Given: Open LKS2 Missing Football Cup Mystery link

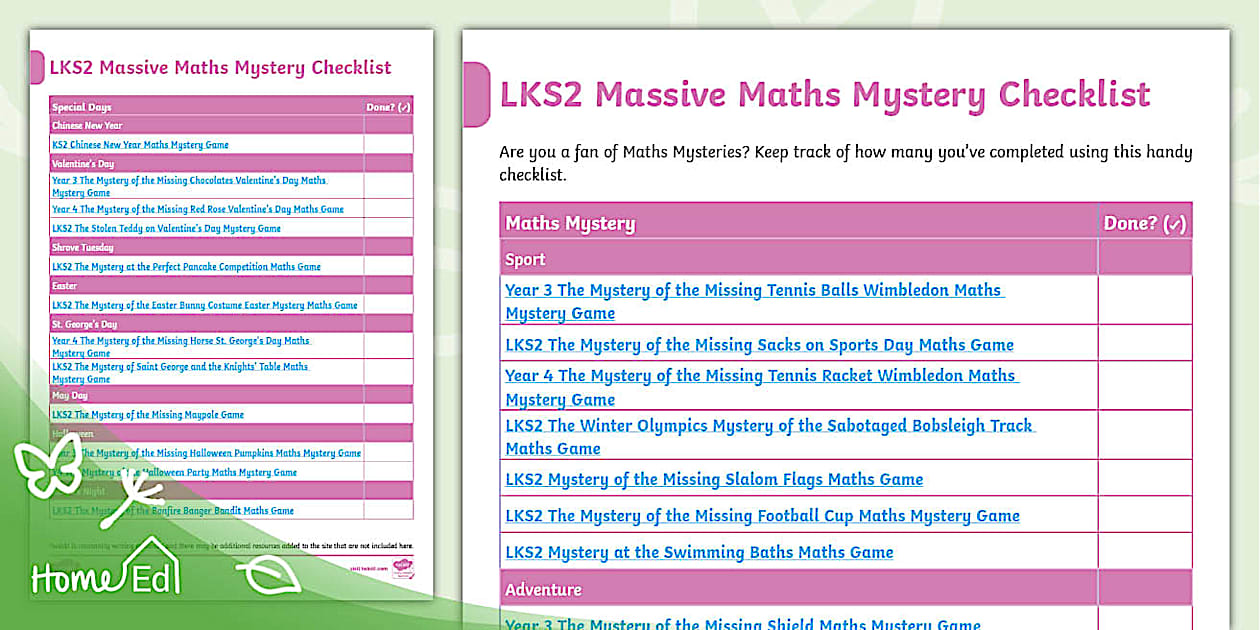Looking at the screenshot, I should (x=761, y=515).
